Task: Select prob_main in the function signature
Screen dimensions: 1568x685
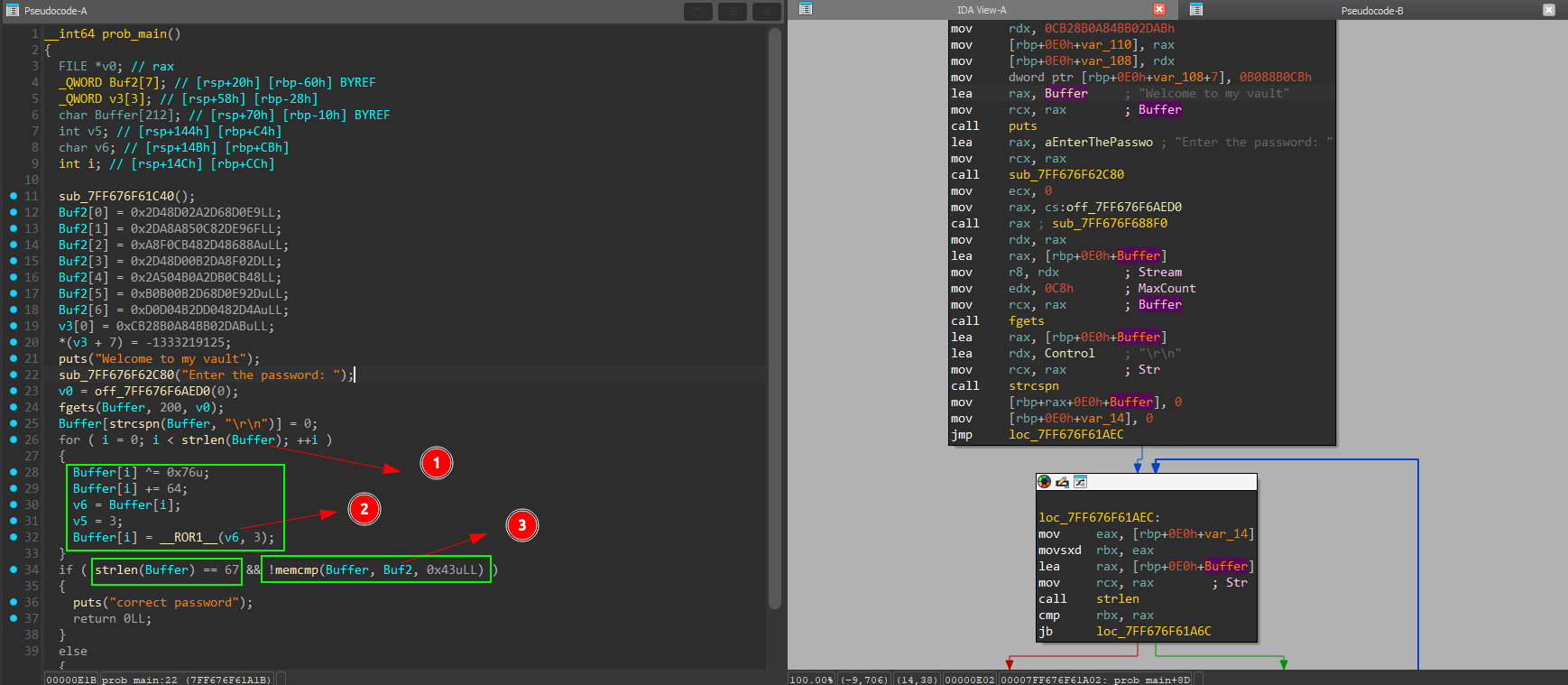Action: [x=134, y=34]
